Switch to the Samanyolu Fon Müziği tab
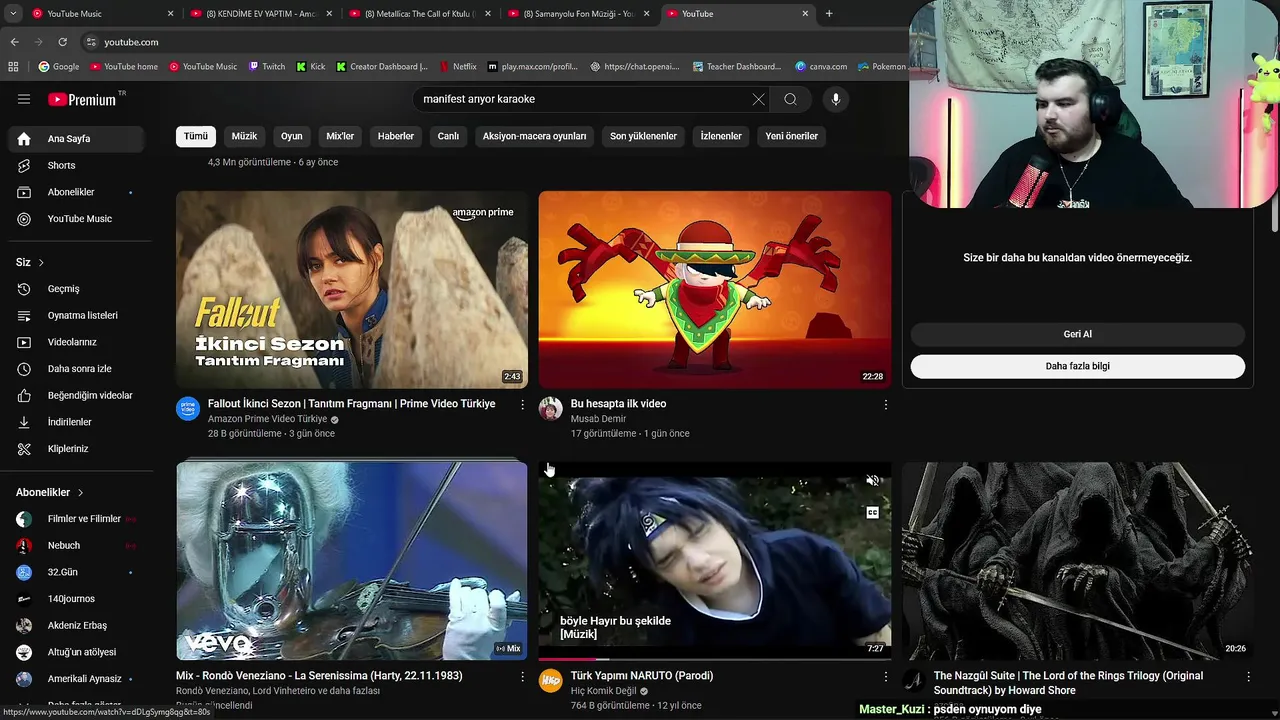Viewport: 1280px width, 720px height. click(579, 14)
